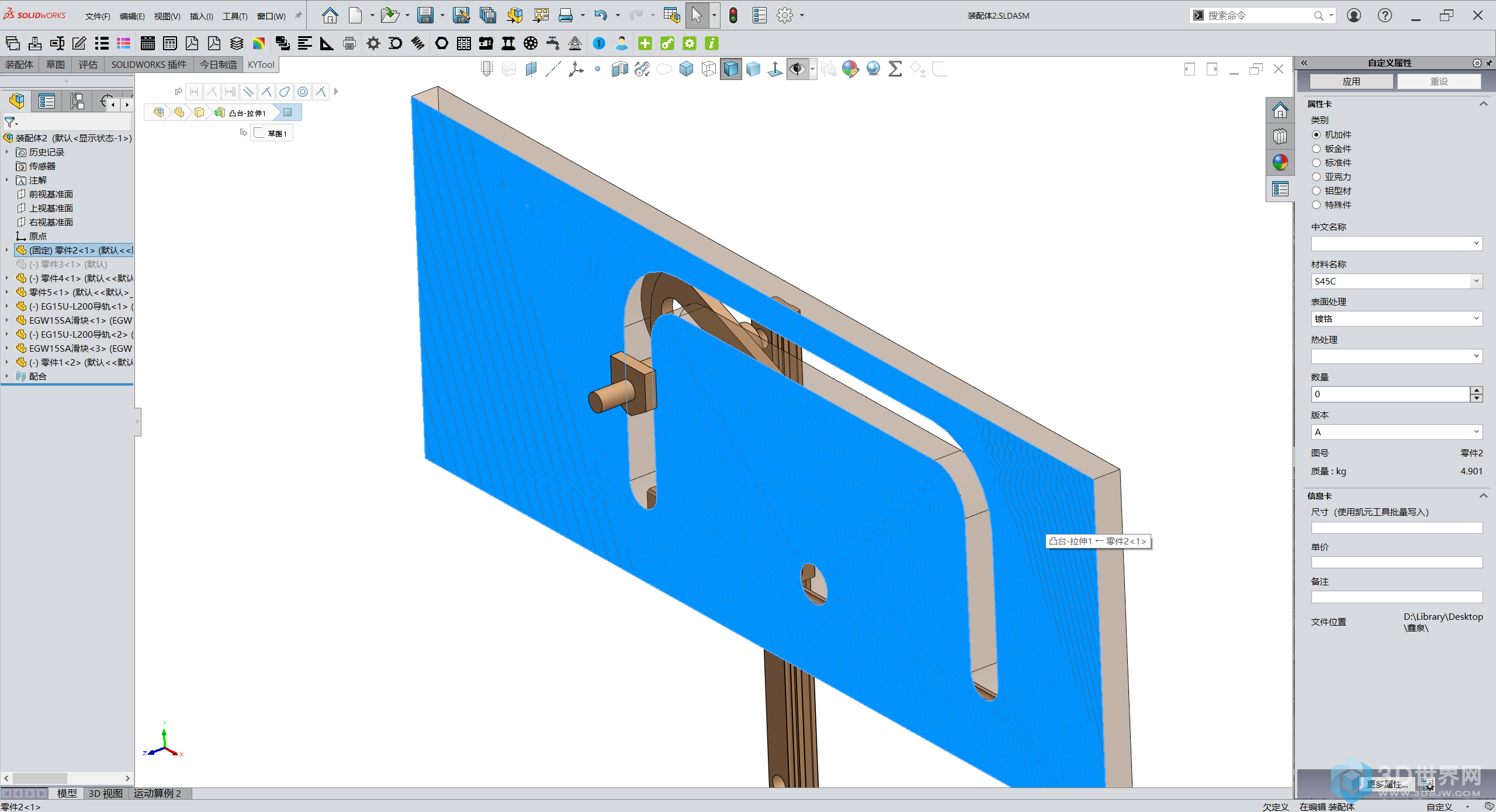
Task: Select the 机加件 radio button
Action: [1317, 135]
